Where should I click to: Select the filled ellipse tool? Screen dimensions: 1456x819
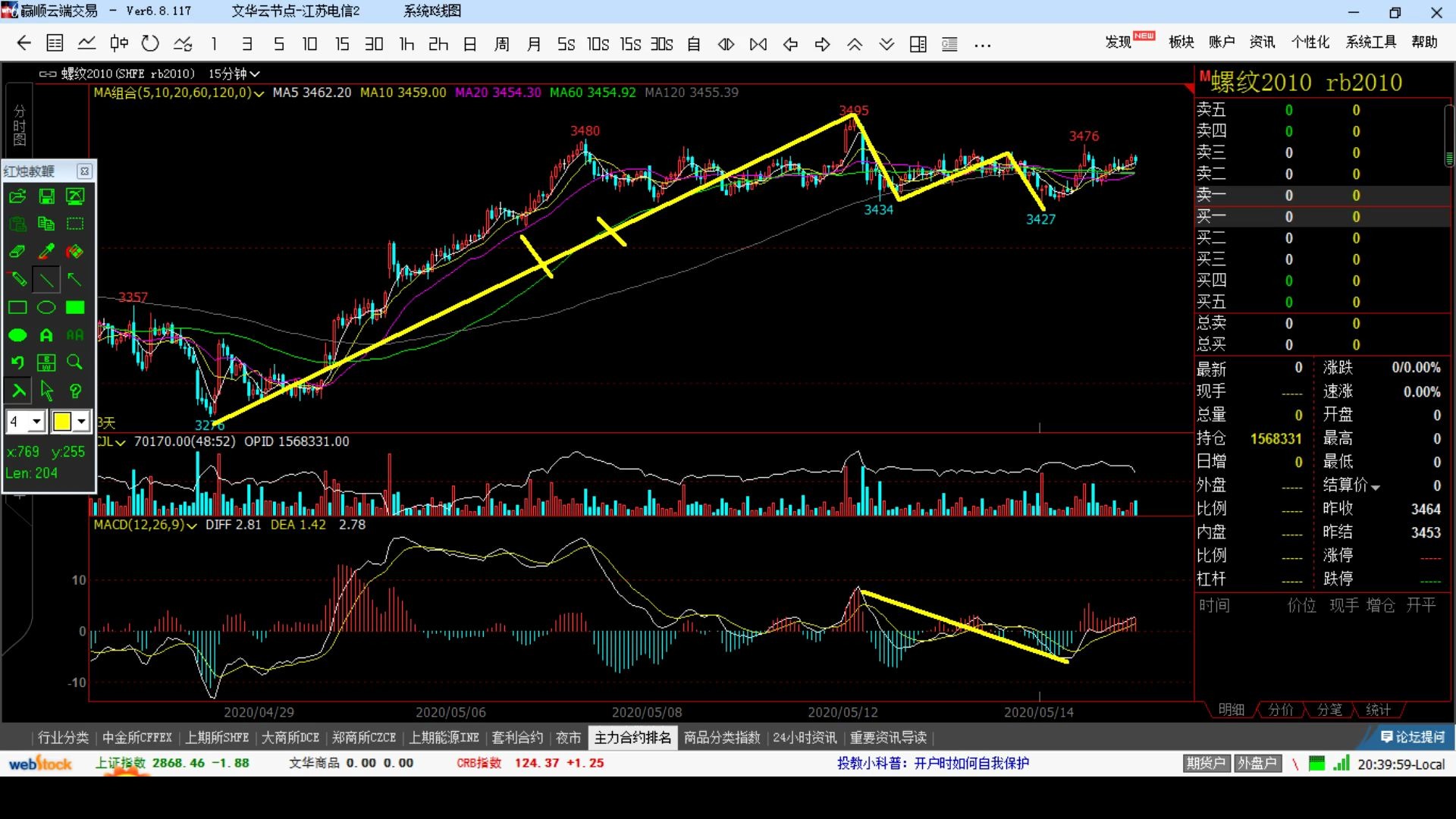[17, 334]
